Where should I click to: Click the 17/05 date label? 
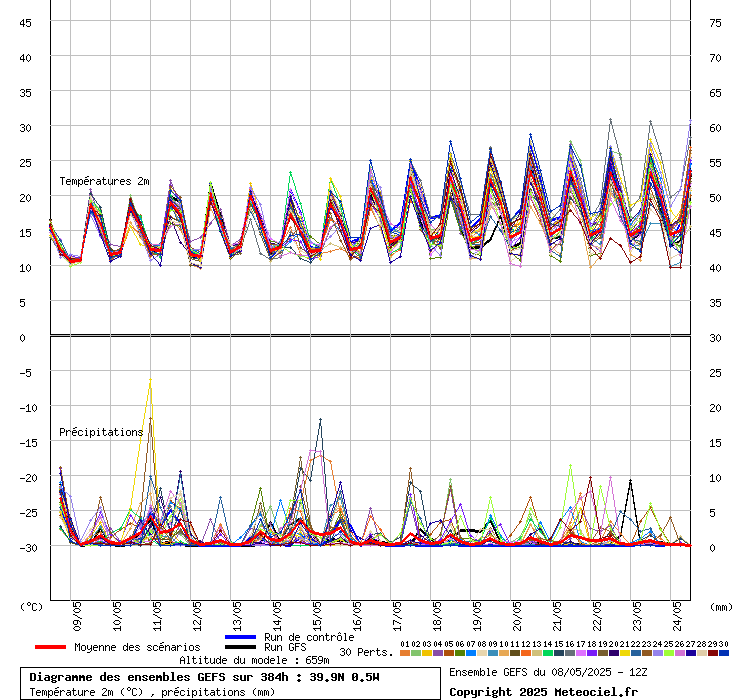point(397,616)
